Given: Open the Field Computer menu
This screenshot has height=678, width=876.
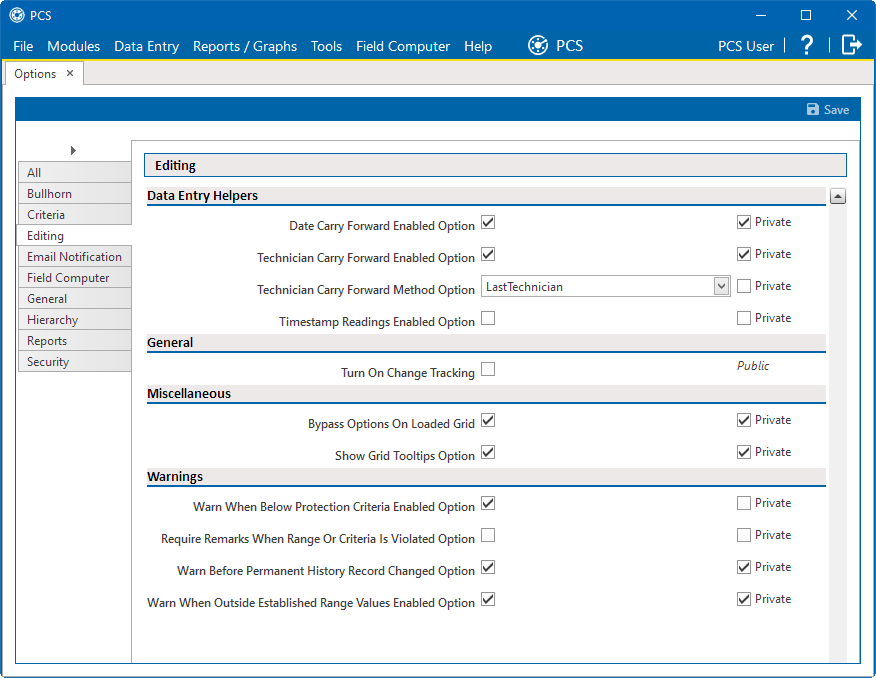Looking at the screenshot, I should (x=403, y=46).
